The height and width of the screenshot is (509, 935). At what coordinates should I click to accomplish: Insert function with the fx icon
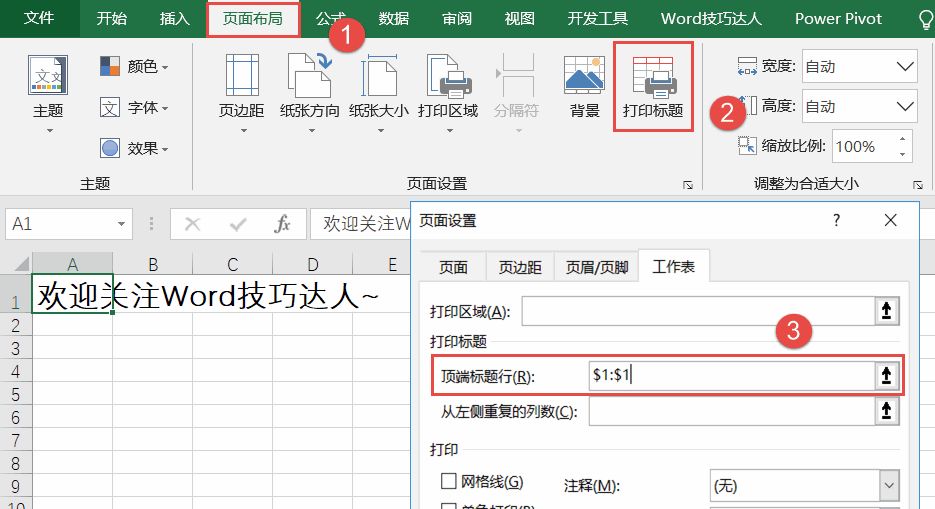(x=282, y=224)
